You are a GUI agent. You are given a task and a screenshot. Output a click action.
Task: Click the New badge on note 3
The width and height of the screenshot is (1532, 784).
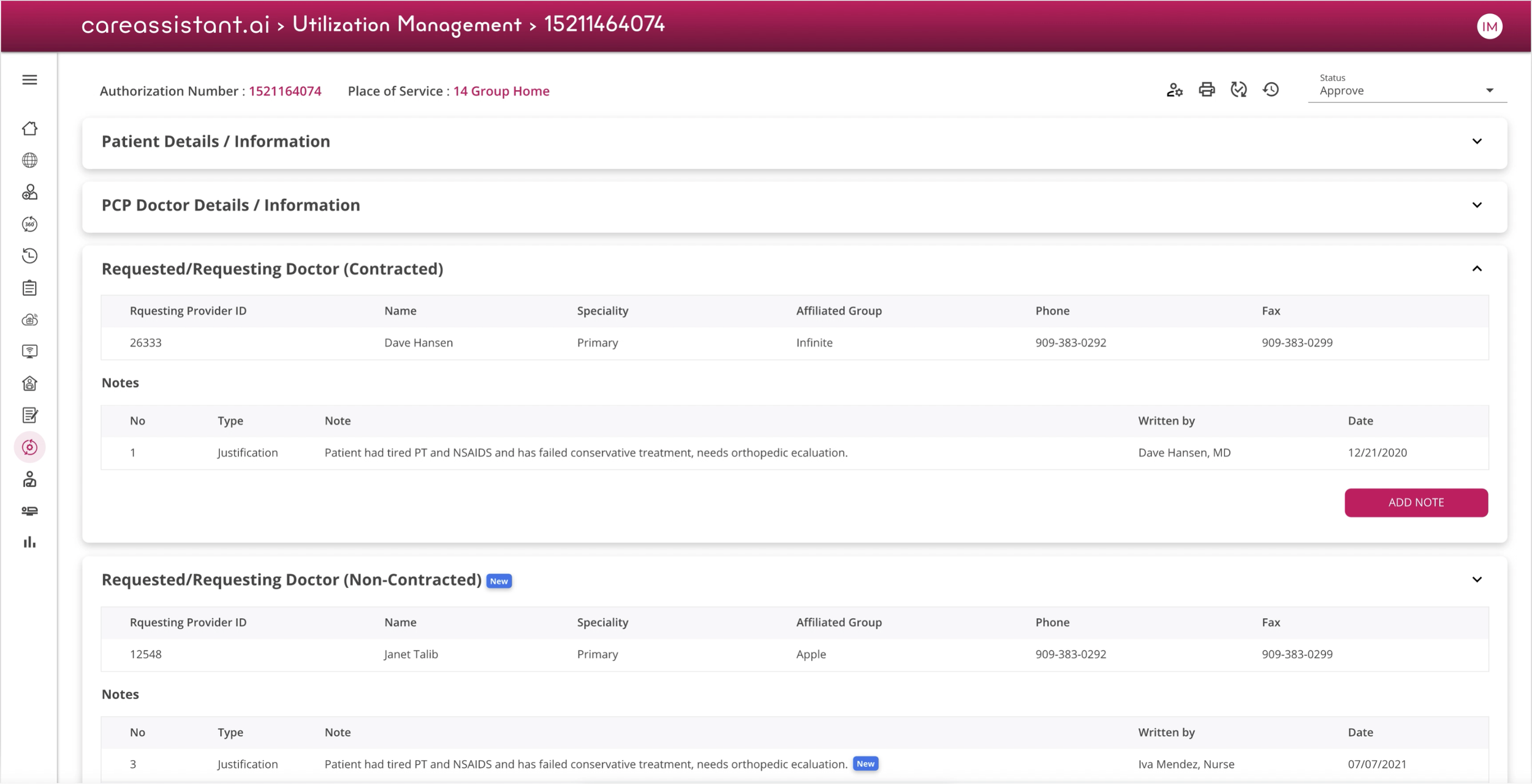click(865, 764)
